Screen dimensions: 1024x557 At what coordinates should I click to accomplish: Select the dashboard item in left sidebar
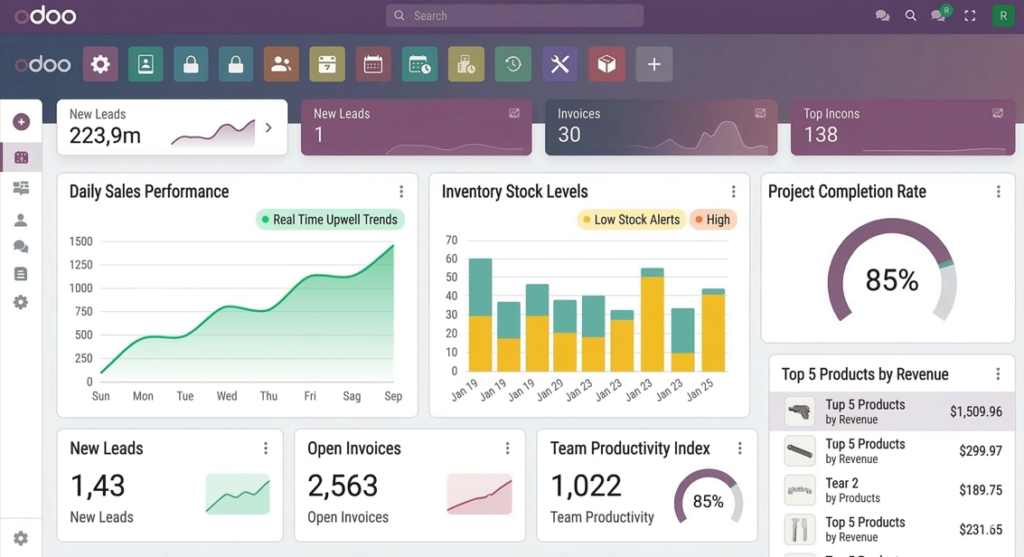click(x=21, y=157)
